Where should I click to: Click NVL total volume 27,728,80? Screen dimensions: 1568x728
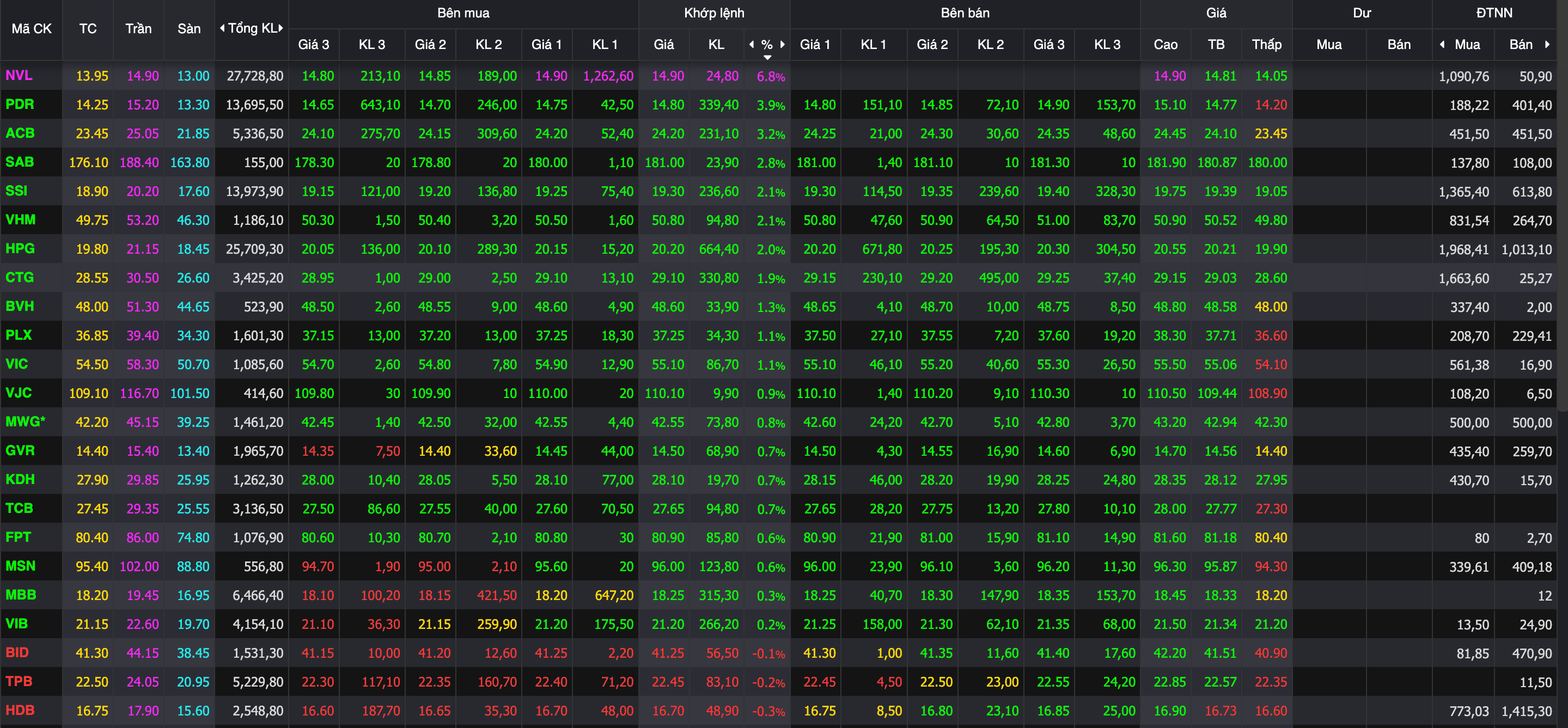[x=254, y=76]
